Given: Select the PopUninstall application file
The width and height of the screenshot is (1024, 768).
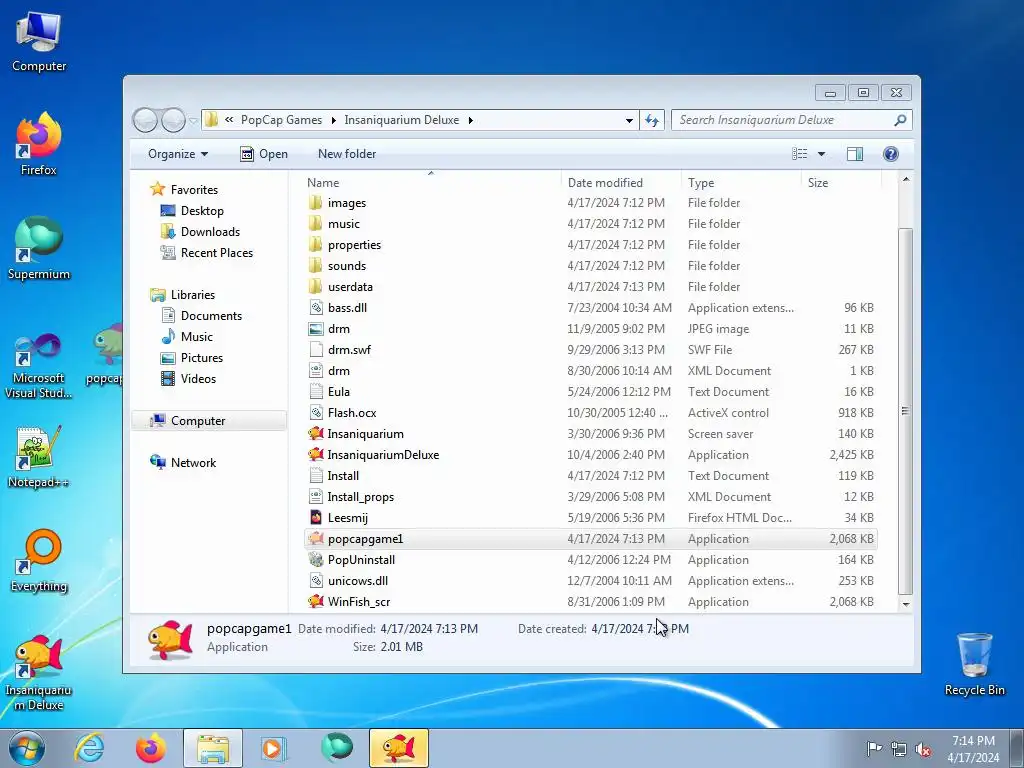Looking at the screenshot, I should click(361, 560).
